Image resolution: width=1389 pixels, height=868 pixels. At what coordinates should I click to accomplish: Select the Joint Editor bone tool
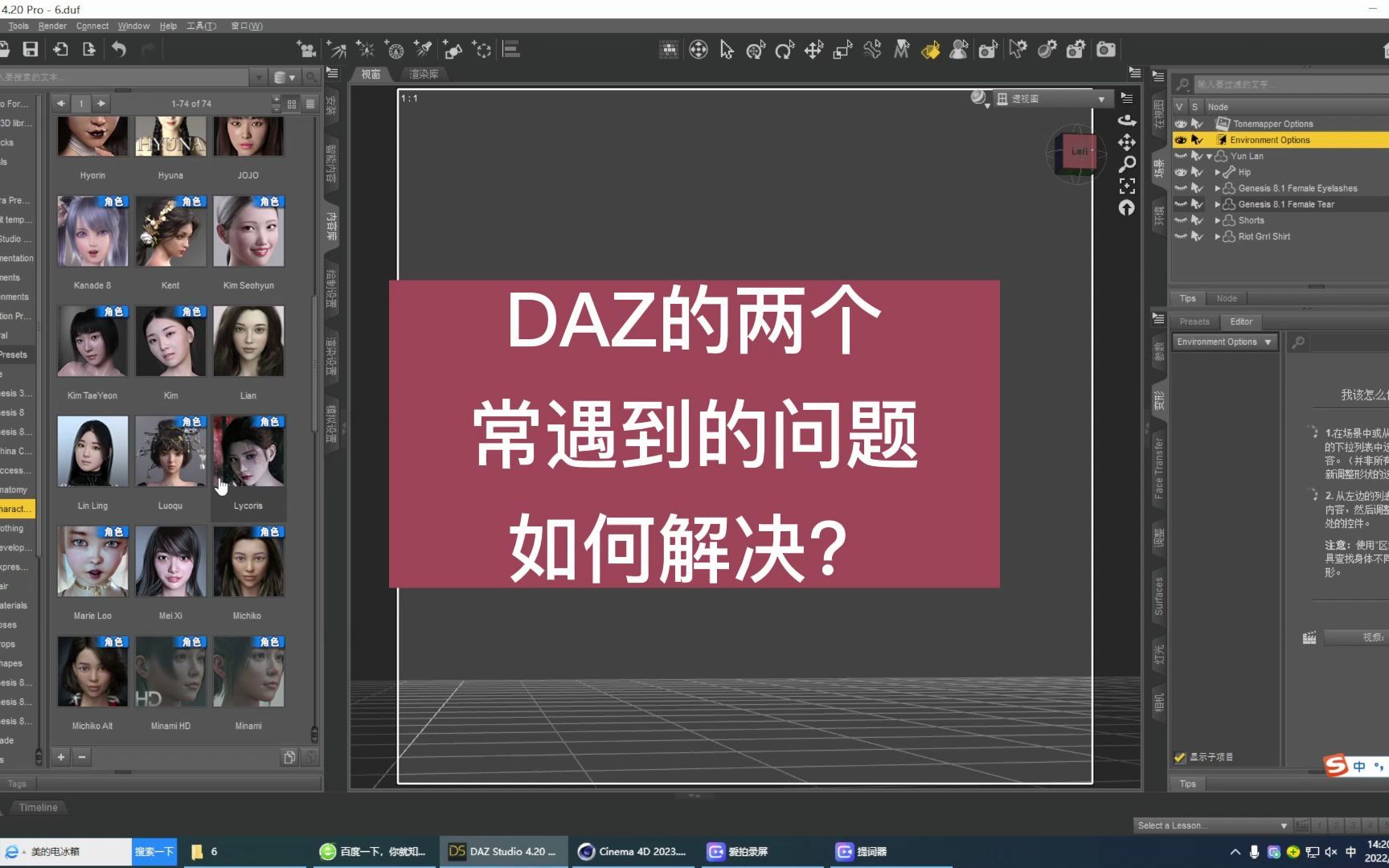click(x=872, y=50)
